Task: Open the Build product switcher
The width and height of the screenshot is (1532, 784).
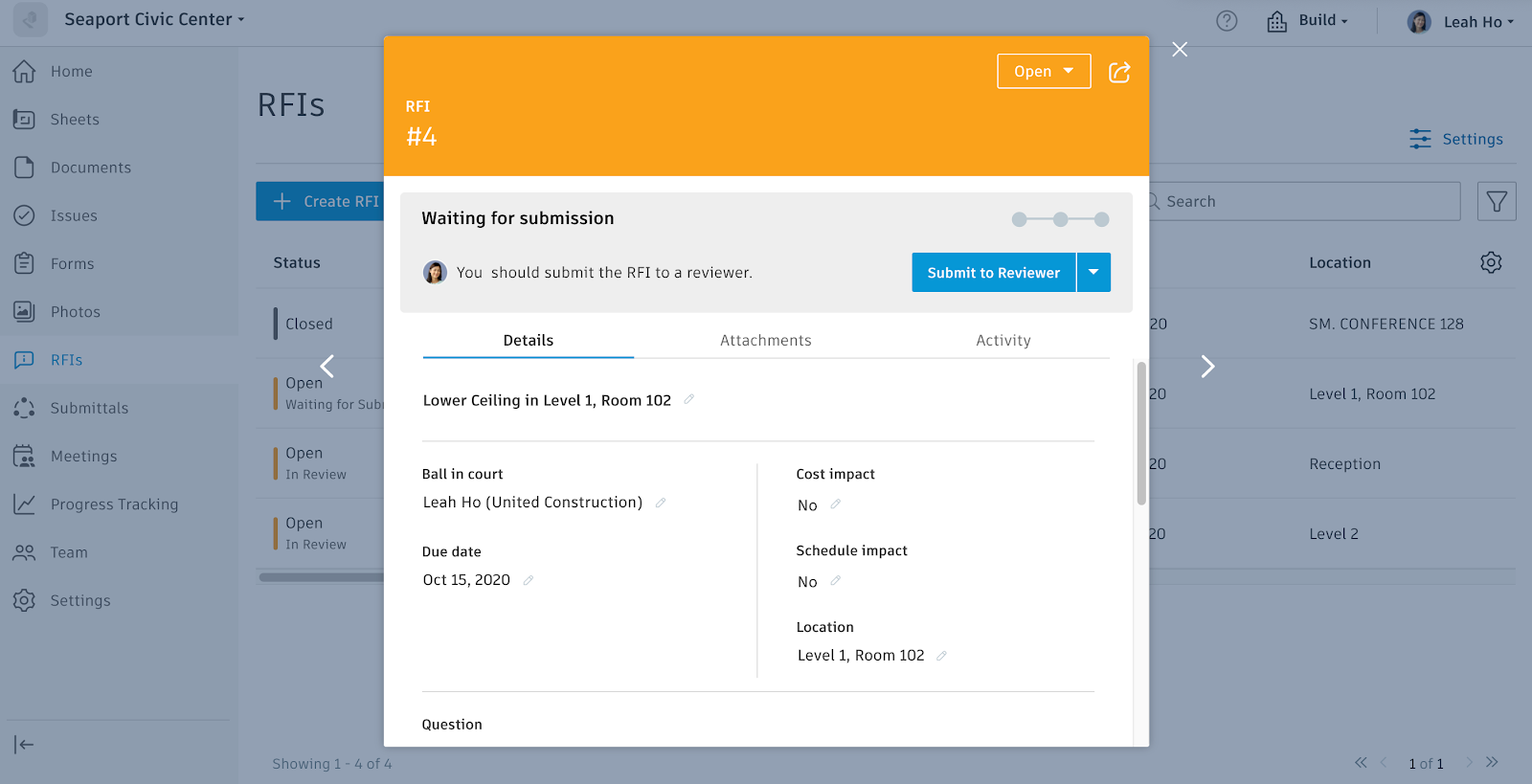Action: pyautogui.click(x=1307, y=20)
